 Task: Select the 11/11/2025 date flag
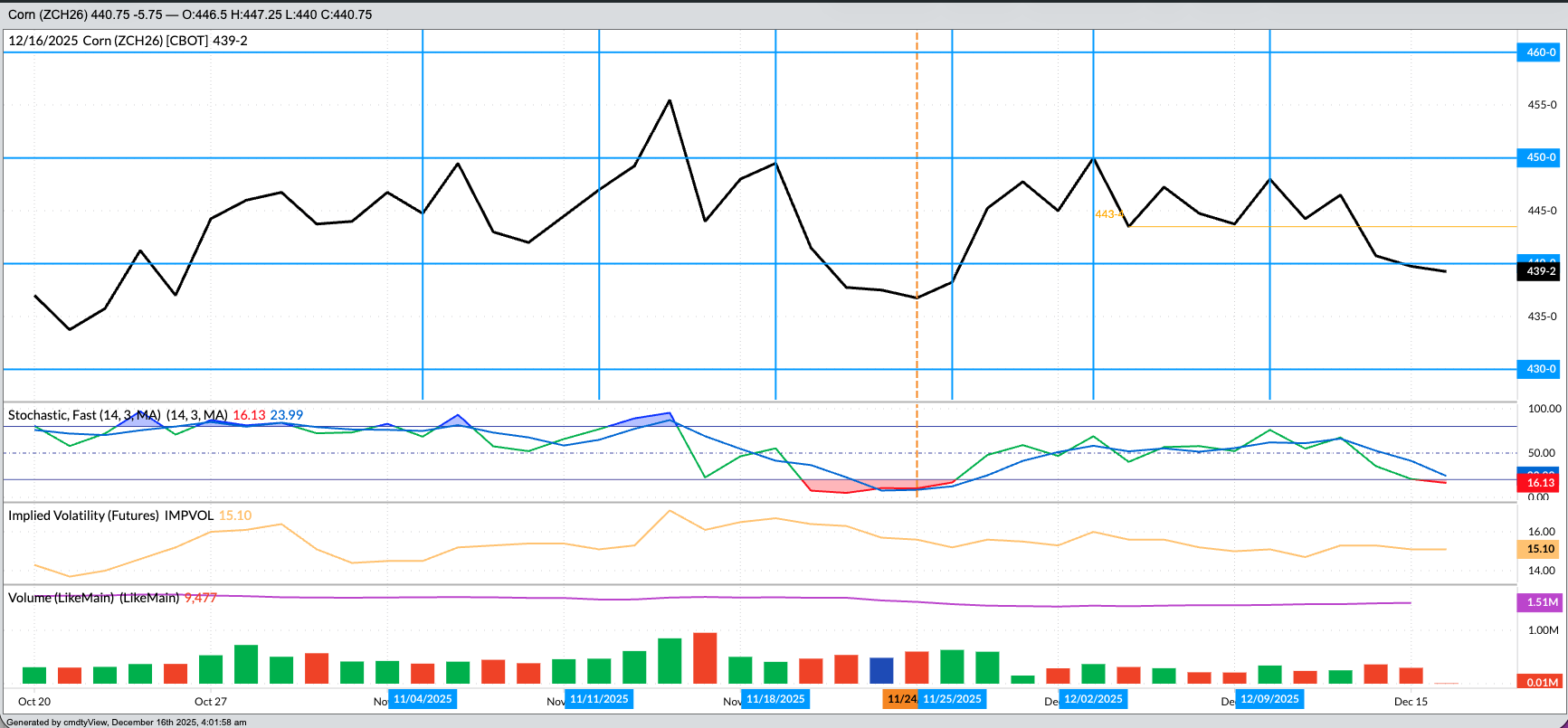tap(599, 699)
